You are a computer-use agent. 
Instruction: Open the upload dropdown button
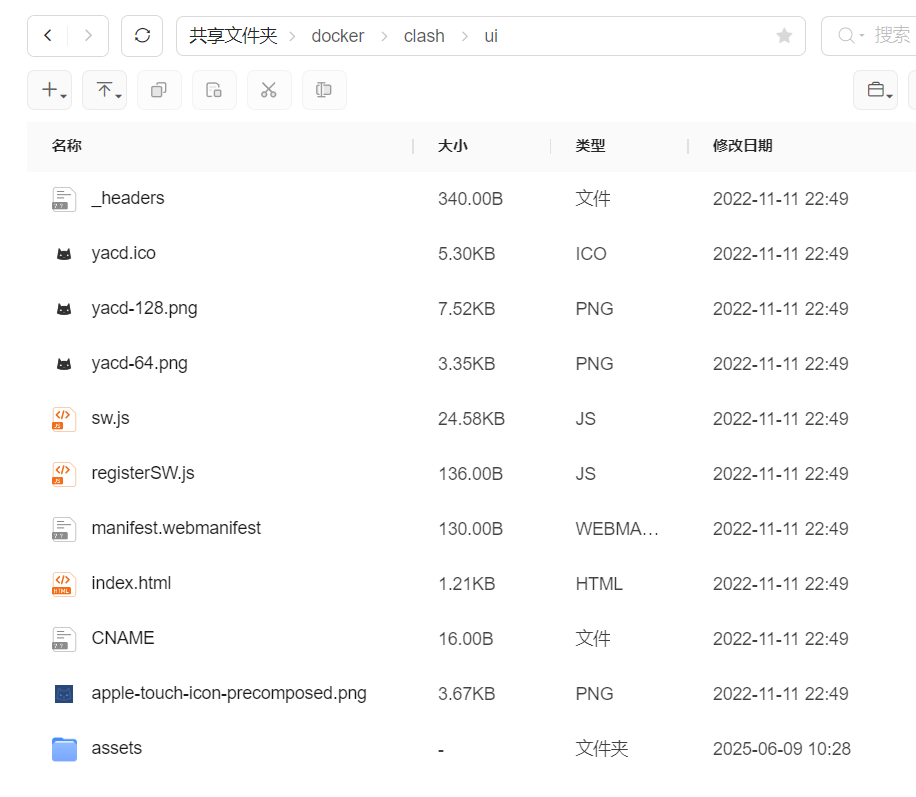pos(105,90)
